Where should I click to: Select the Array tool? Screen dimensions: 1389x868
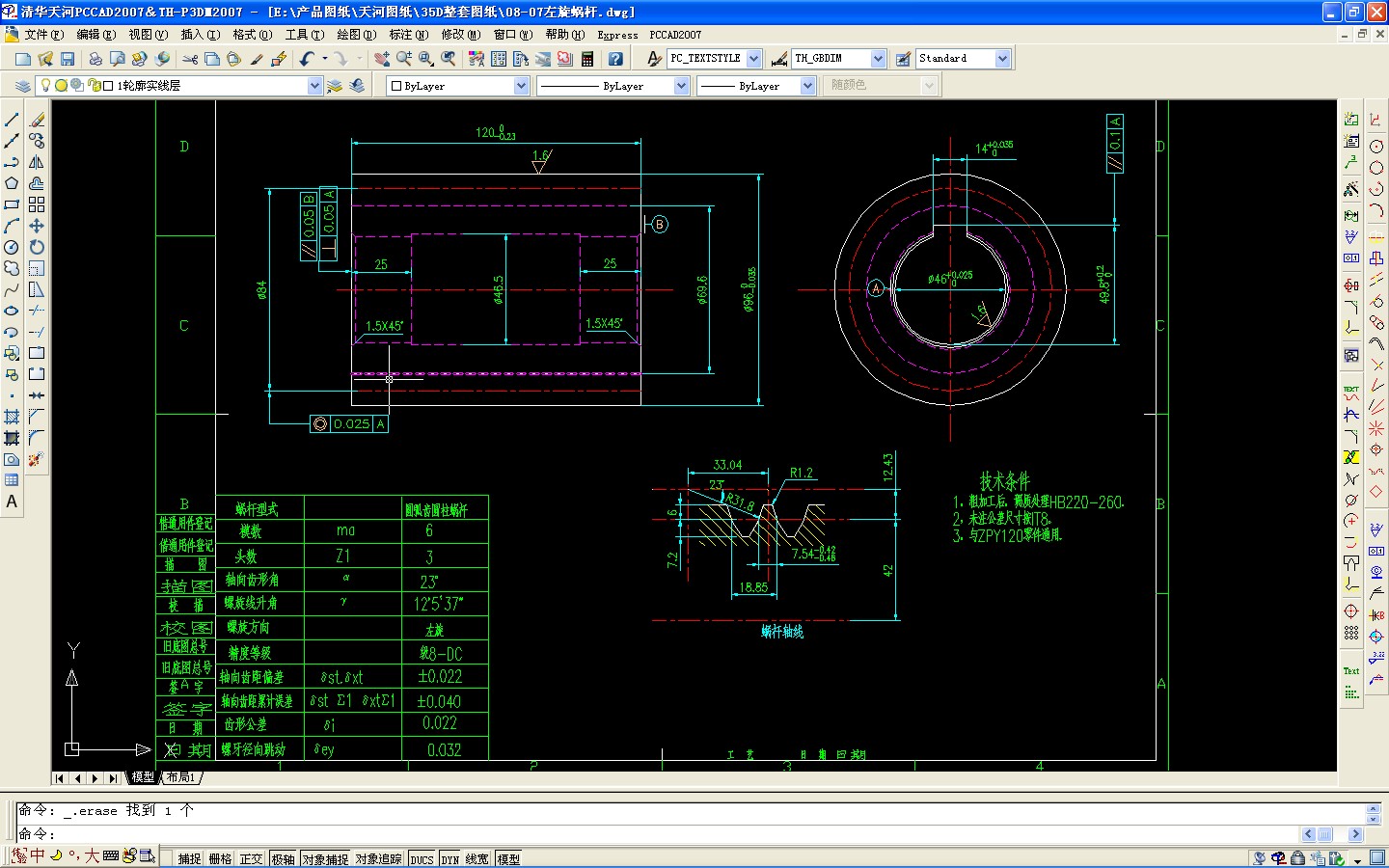pyautogui.click(x=37, y=204)
